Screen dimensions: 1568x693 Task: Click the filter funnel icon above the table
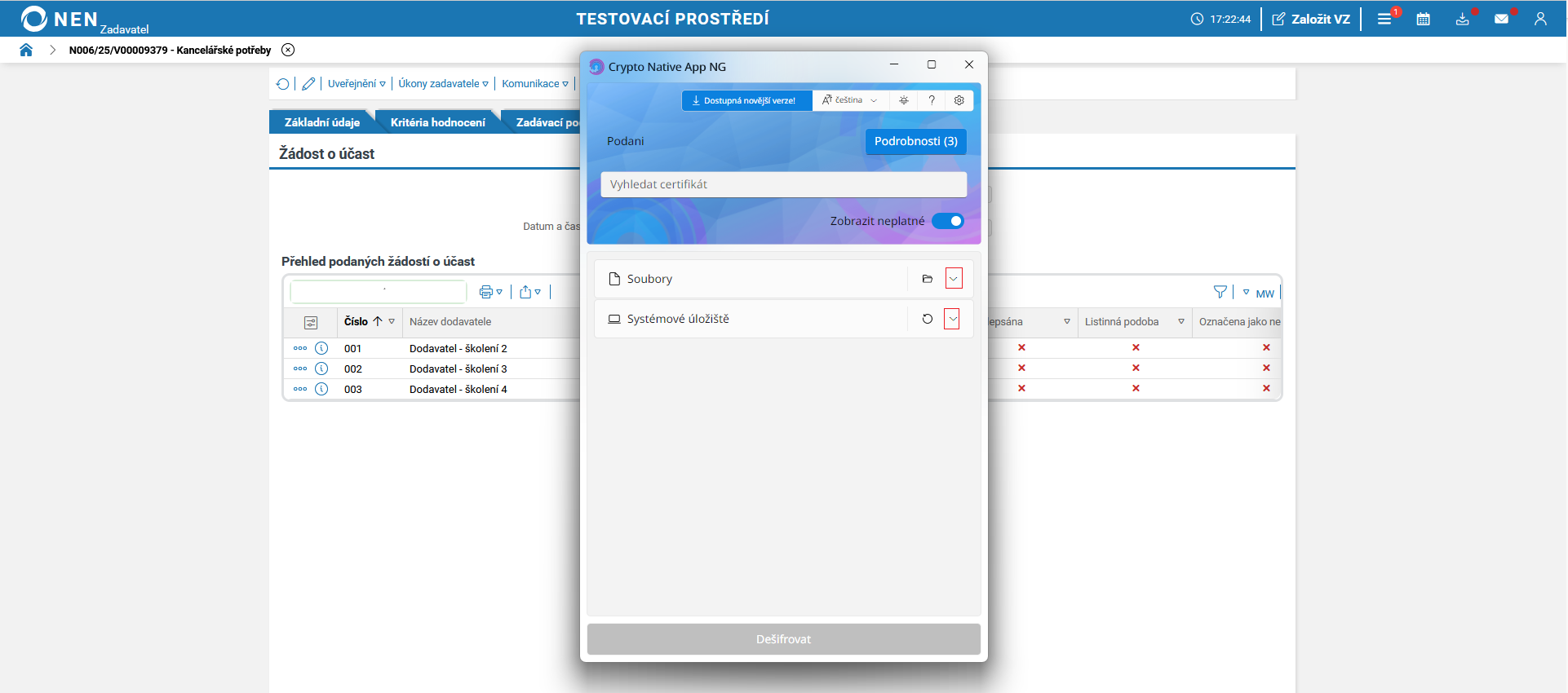point(1220,292)
